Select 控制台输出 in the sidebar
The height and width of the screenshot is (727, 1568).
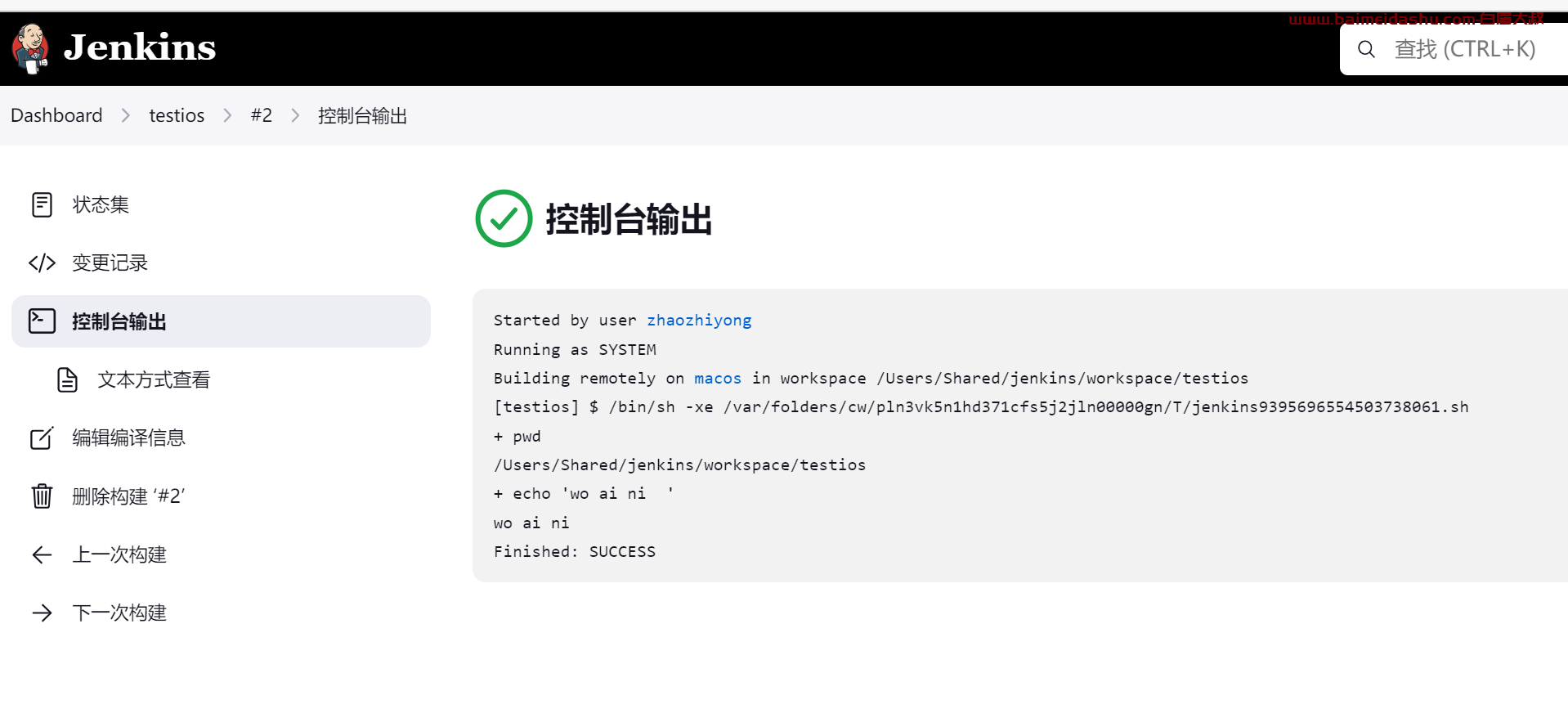[221, 321]
